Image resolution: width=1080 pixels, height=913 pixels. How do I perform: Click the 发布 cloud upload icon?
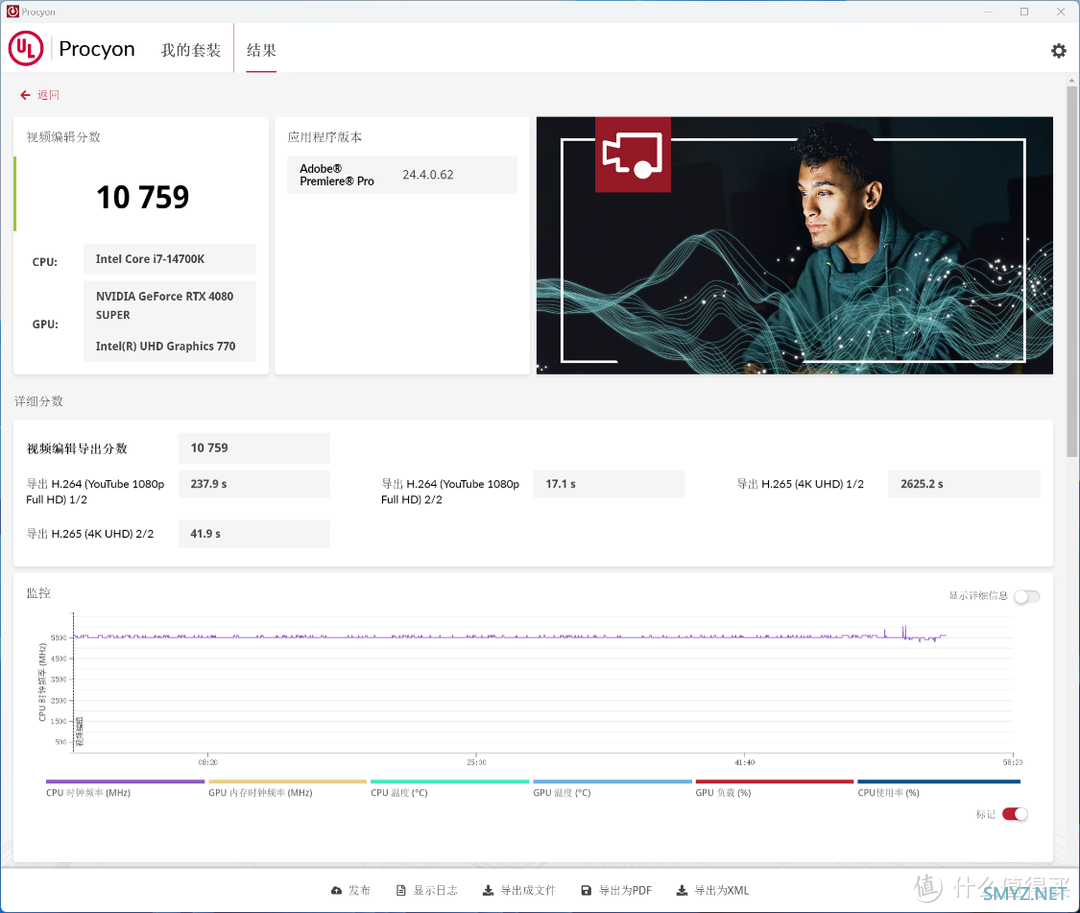click(x=336, y=890)
